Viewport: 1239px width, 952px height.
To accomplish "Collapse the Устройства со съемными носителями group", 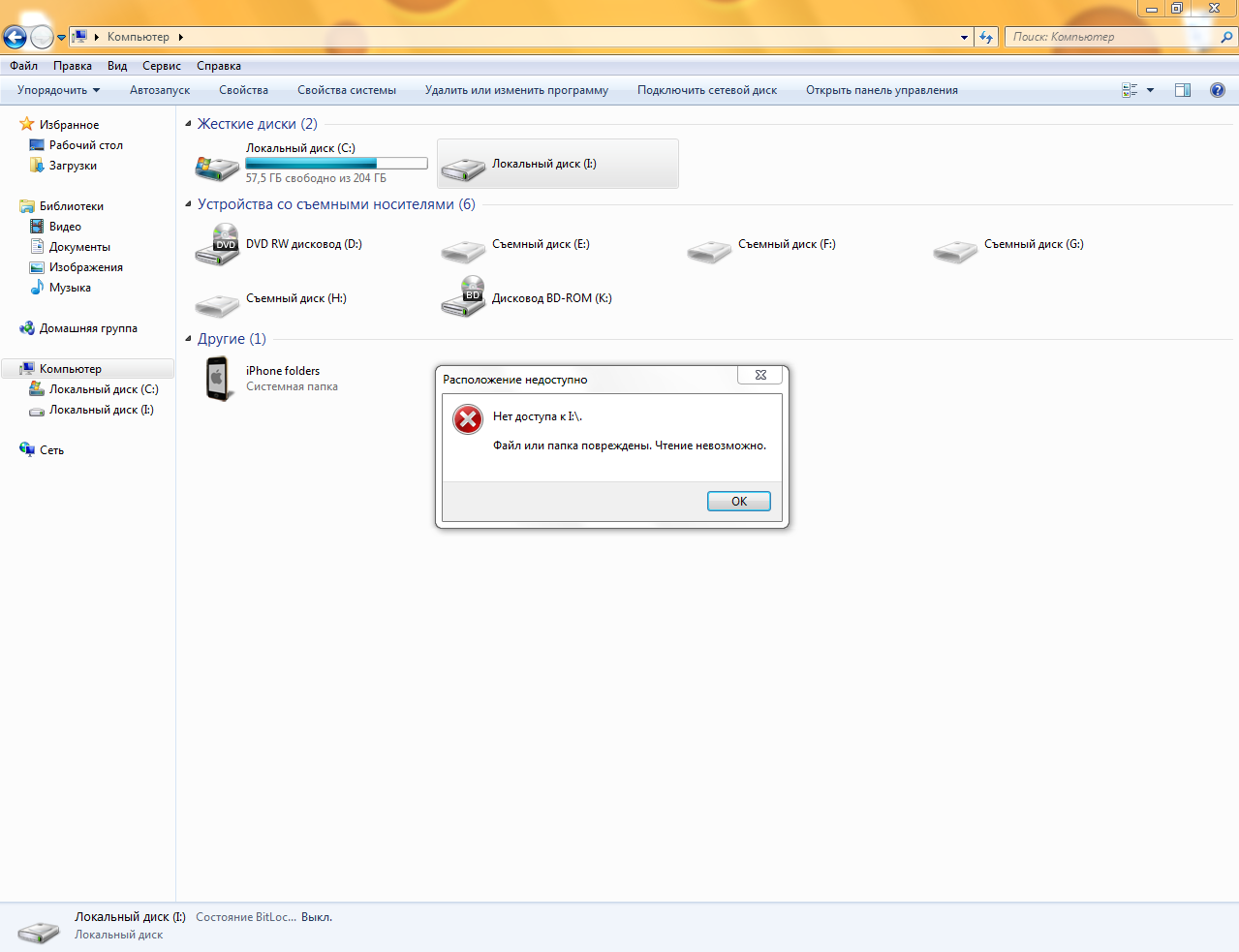I will (188, 204).
